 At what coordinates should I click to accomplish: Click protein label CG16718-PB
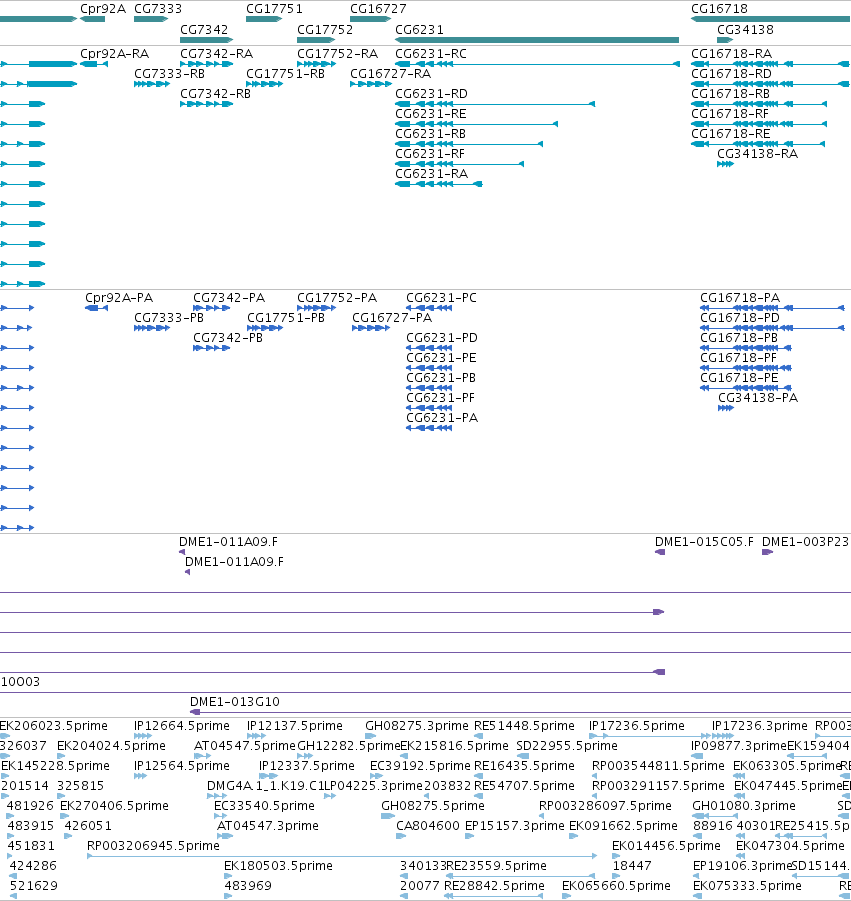tap(739, 338)
